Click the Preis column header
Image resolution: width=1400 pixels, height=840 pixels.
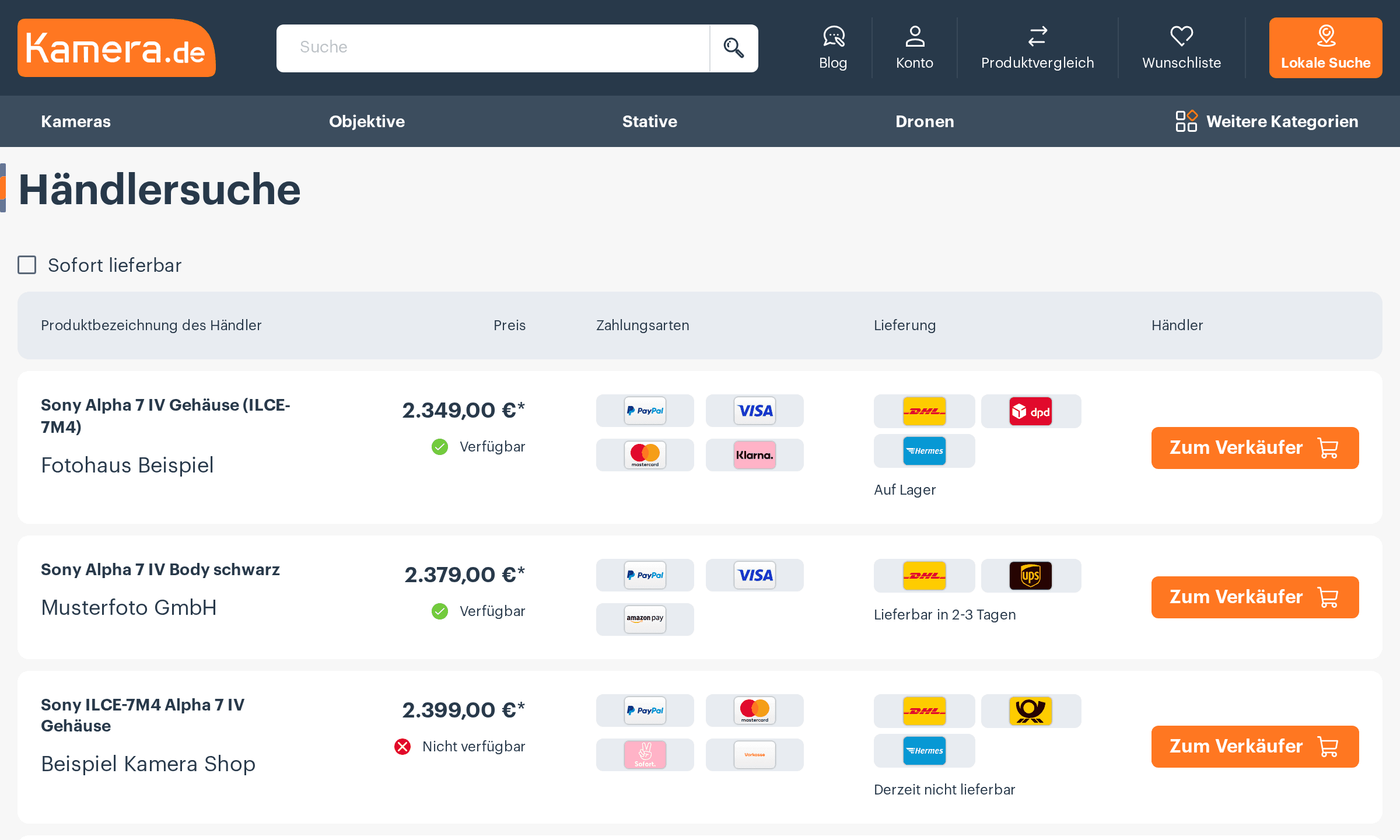(x=509, y=325)
